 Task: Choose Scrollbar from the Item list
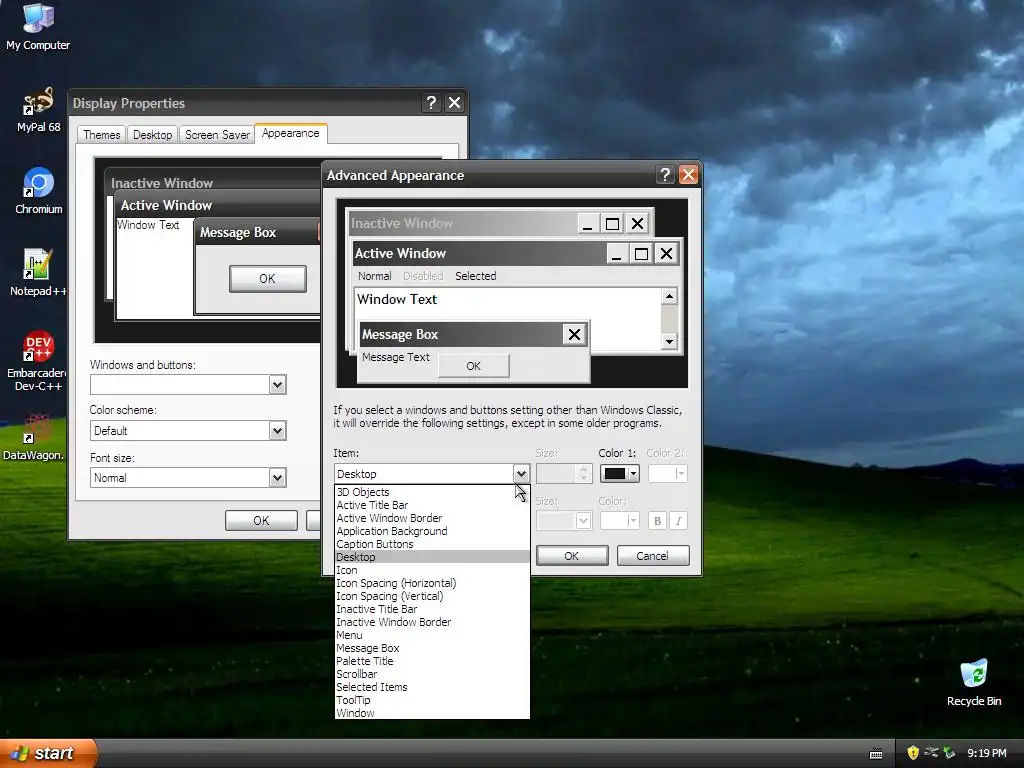point(432,674)
